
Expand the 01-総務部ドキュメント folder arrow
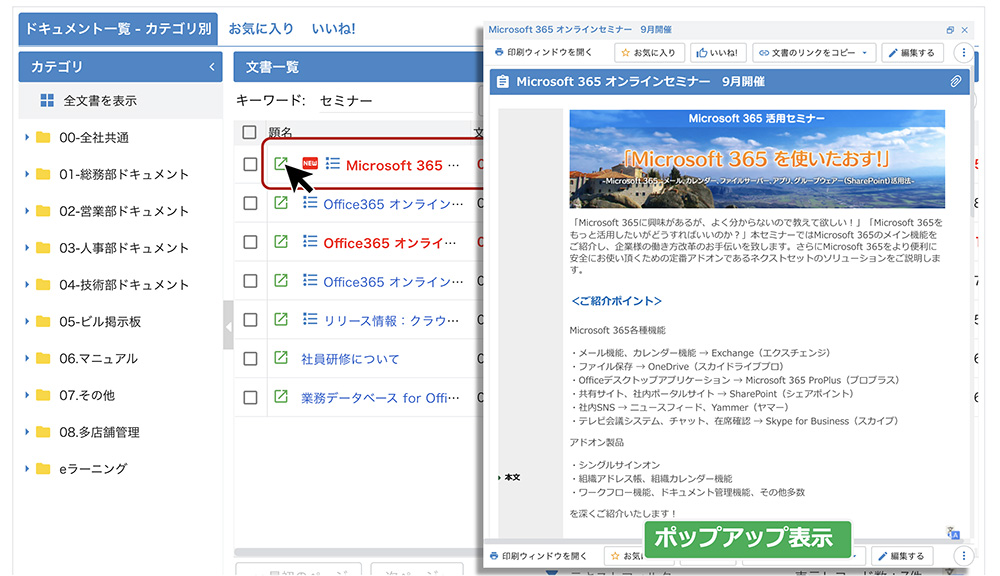coord(27,174)
